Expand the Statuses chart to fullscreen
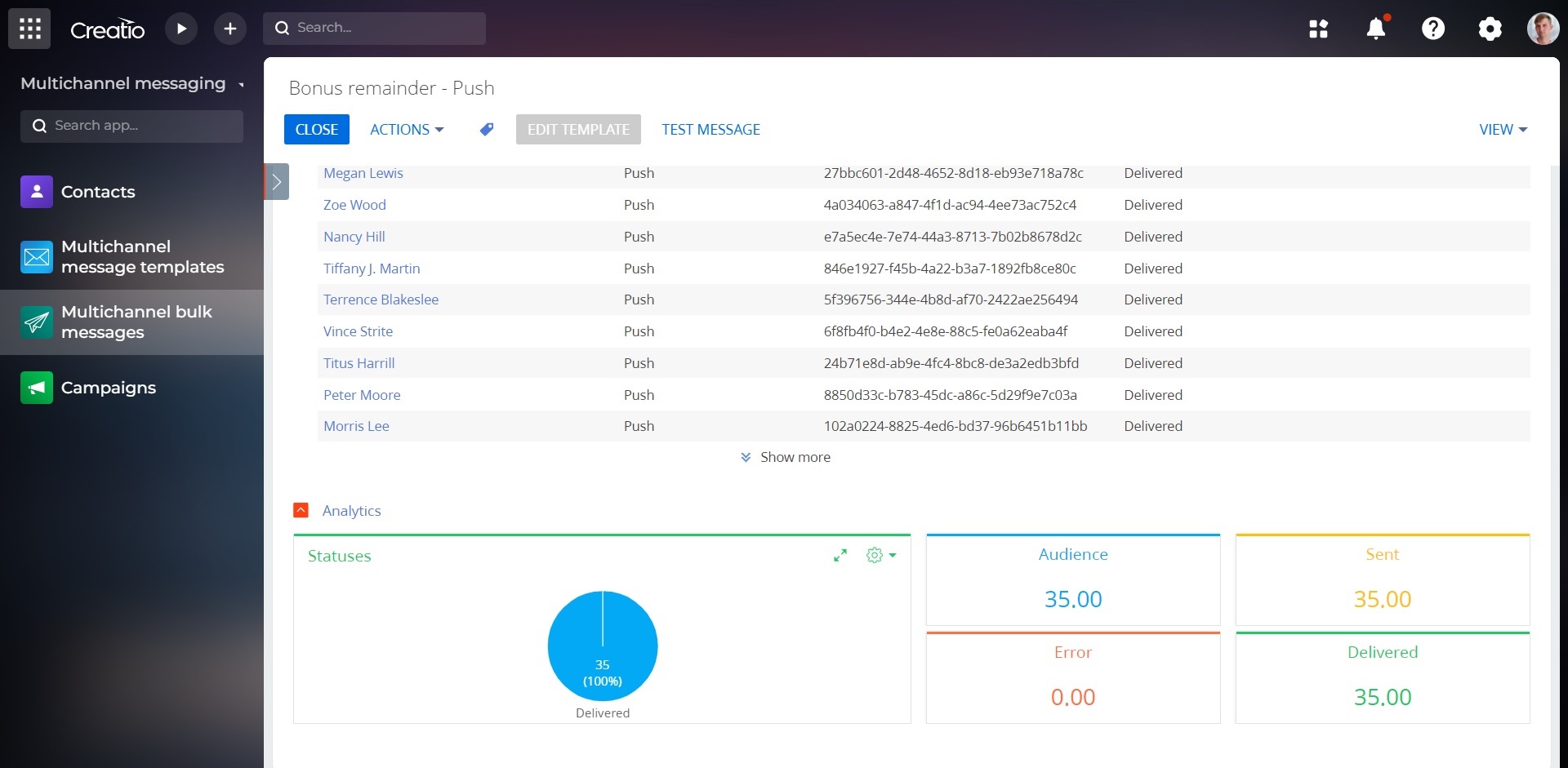 pos(840,555)
